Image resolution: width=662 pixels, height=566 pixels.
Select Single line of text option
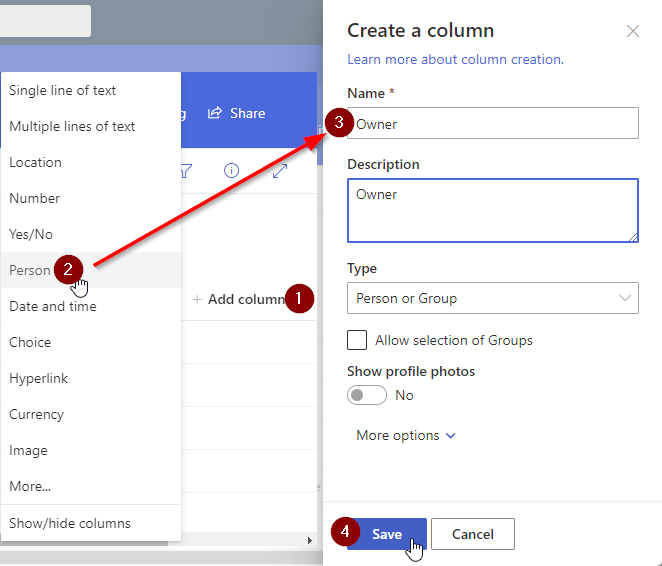62,90
